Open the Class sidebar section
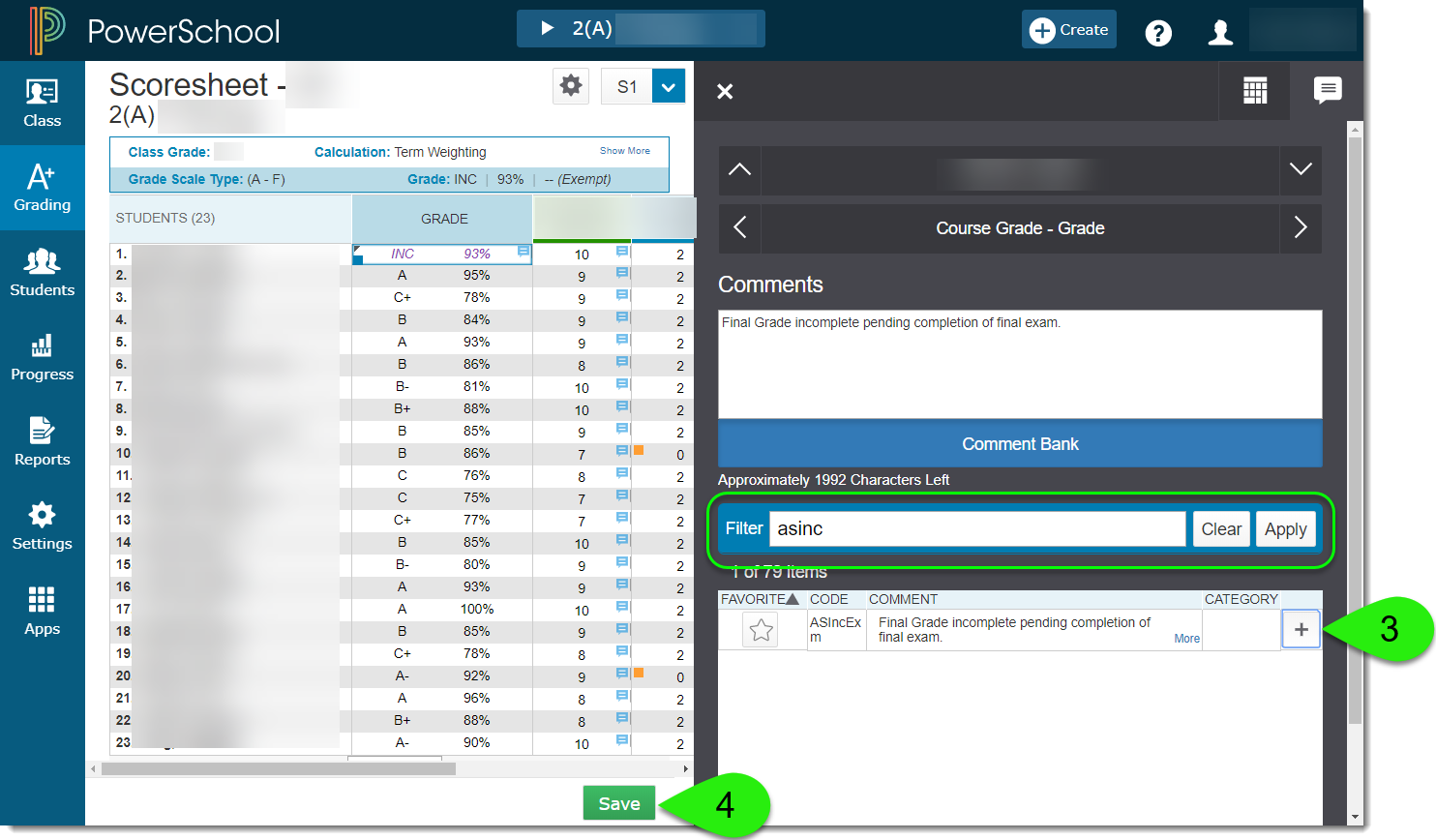 click(42, 104)
